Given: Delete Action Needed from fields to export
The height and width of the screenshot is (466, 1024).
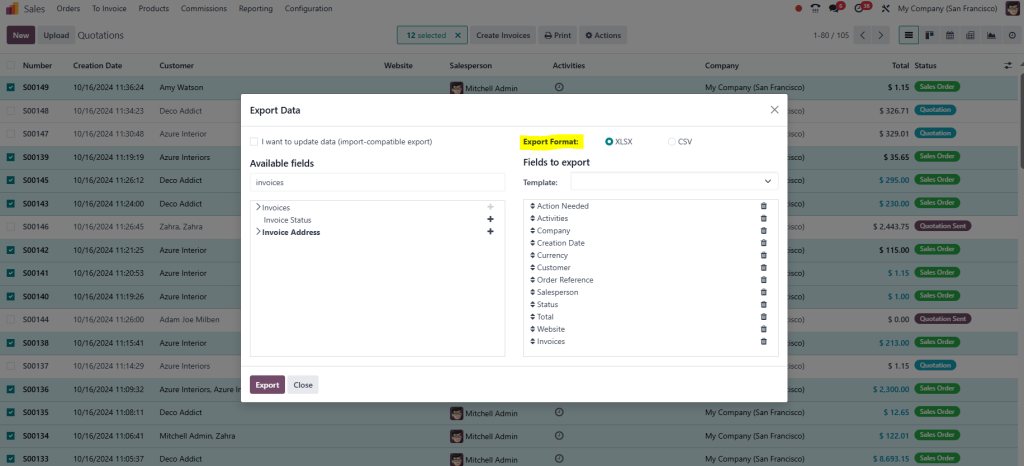Looking at the screenshot, I should click(x=763, y=206).
